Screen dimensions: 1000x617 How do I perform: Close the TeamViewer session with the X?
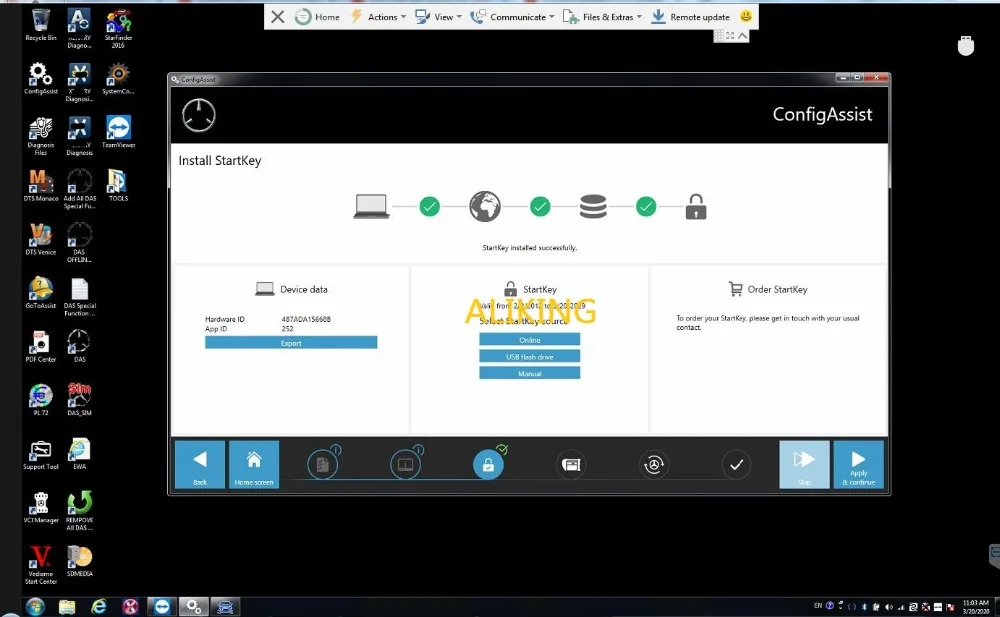277,17
